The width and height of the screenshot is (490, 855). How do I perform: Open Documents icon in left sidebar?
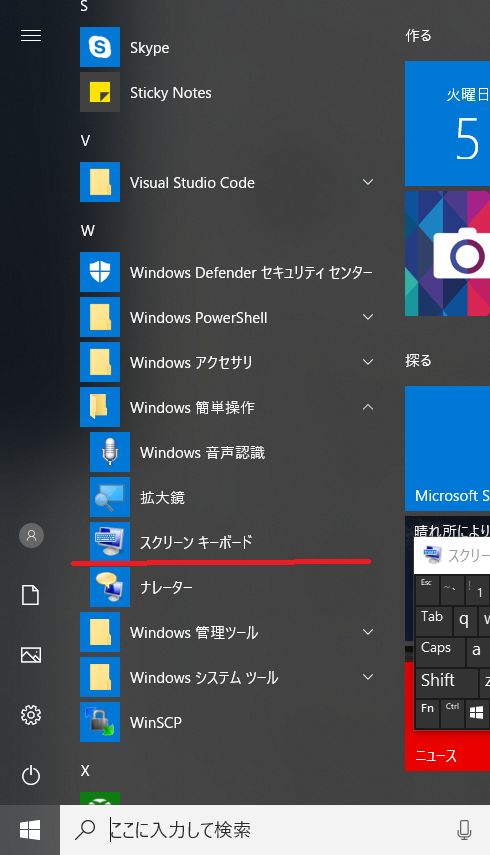(31, 595)
